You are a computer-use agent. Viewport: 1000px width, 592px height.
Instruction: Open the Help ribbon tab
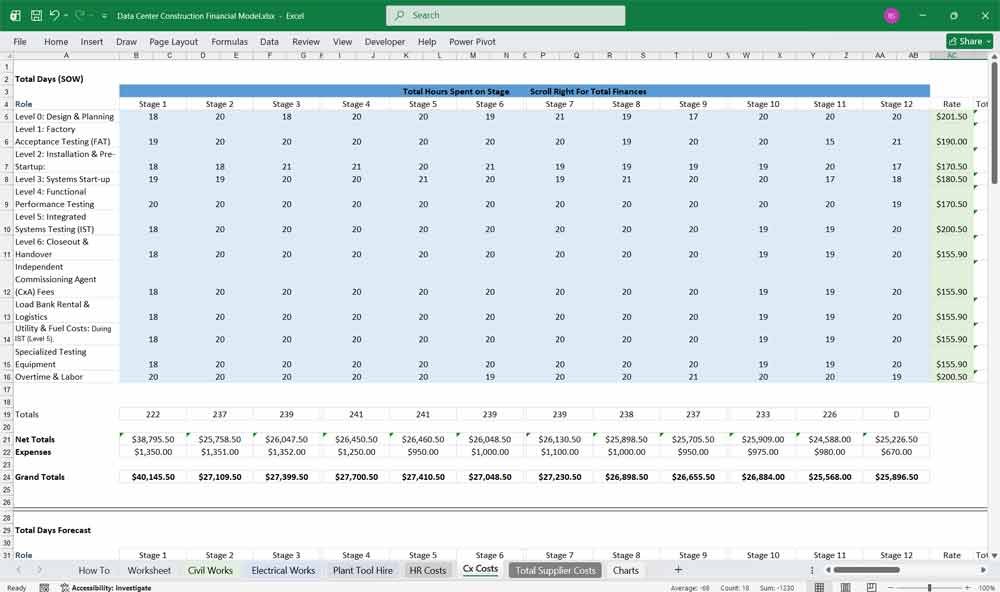[427, 41]
